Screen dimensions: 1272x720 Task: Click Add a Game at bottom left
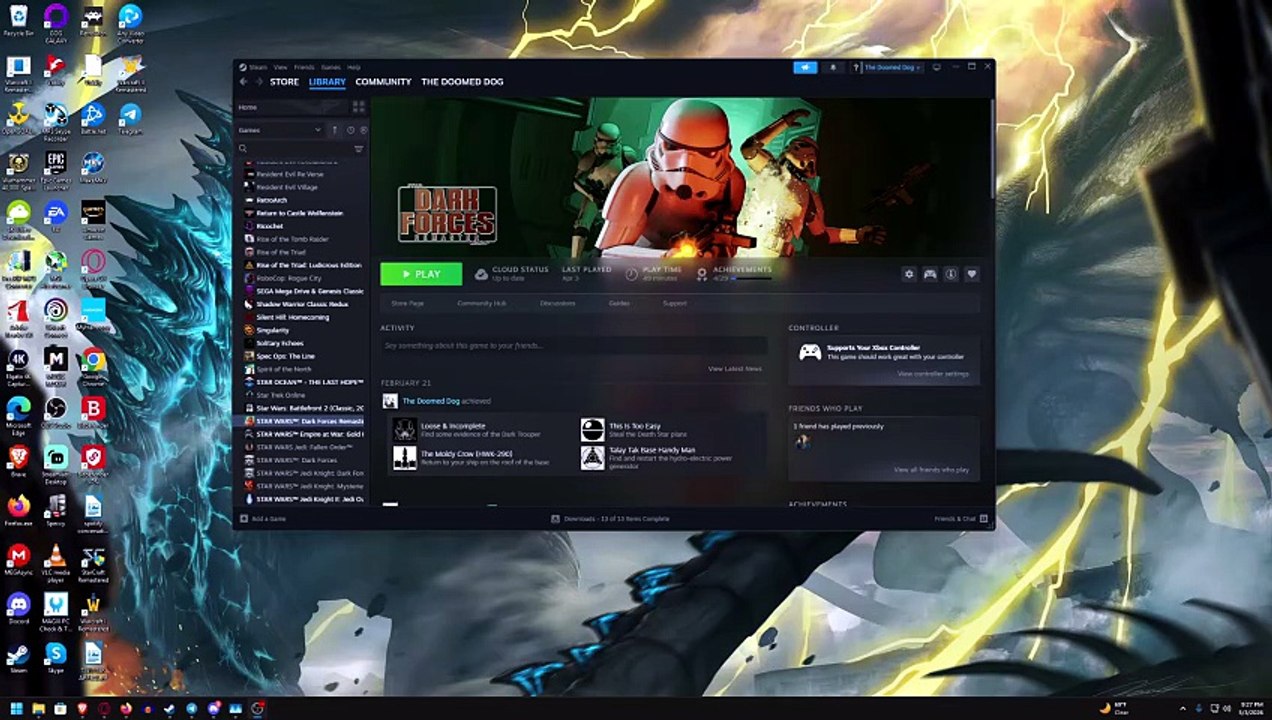point(263,519)
